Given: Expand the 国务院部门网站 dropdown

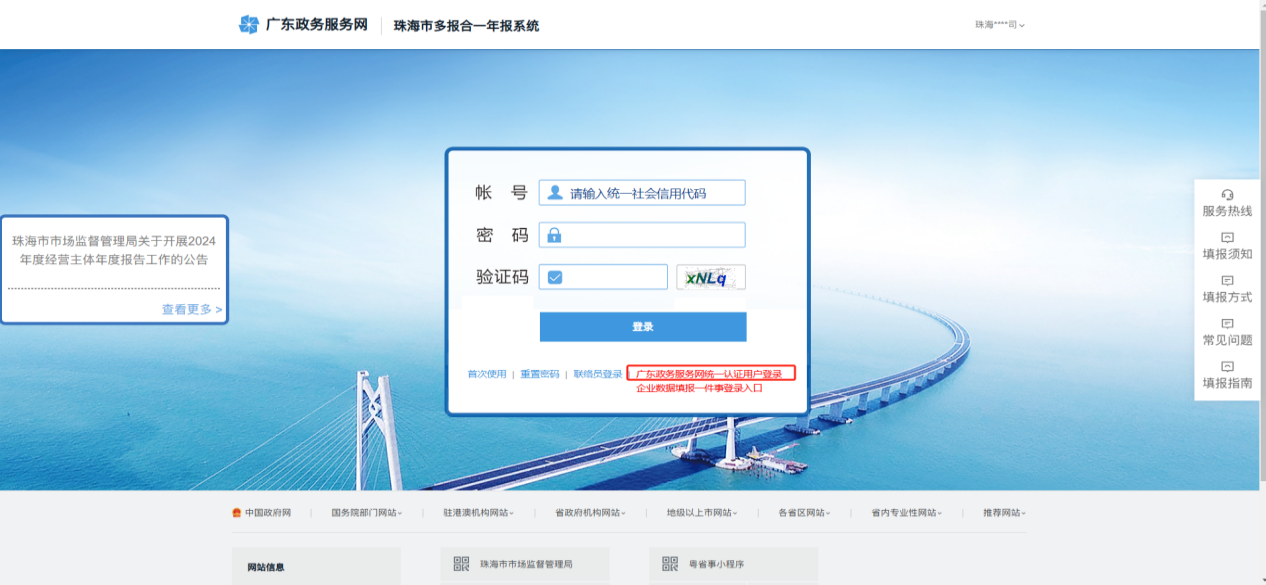Looking at the screenshot, I should coord(366,513).
